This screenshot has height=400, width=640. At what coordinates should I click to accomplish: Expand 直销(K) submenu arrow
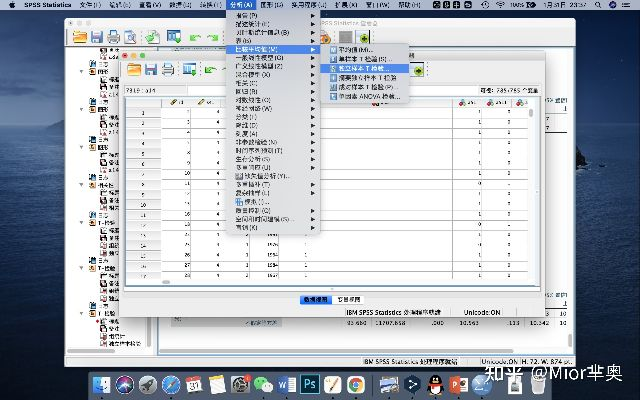point(313,228)
